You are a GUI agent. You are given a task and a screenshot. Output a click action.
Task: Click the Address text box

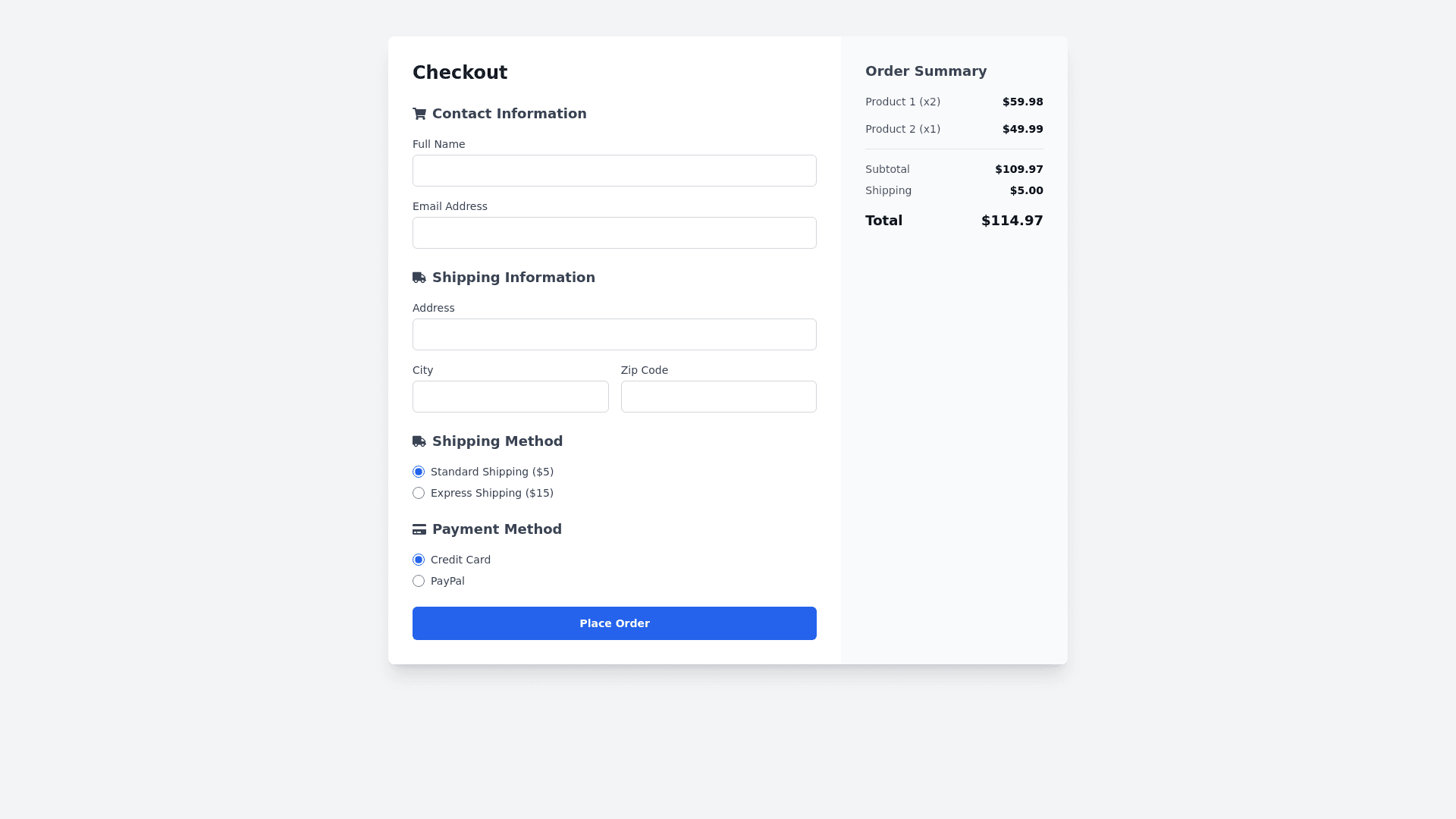[x=614, y=334]
